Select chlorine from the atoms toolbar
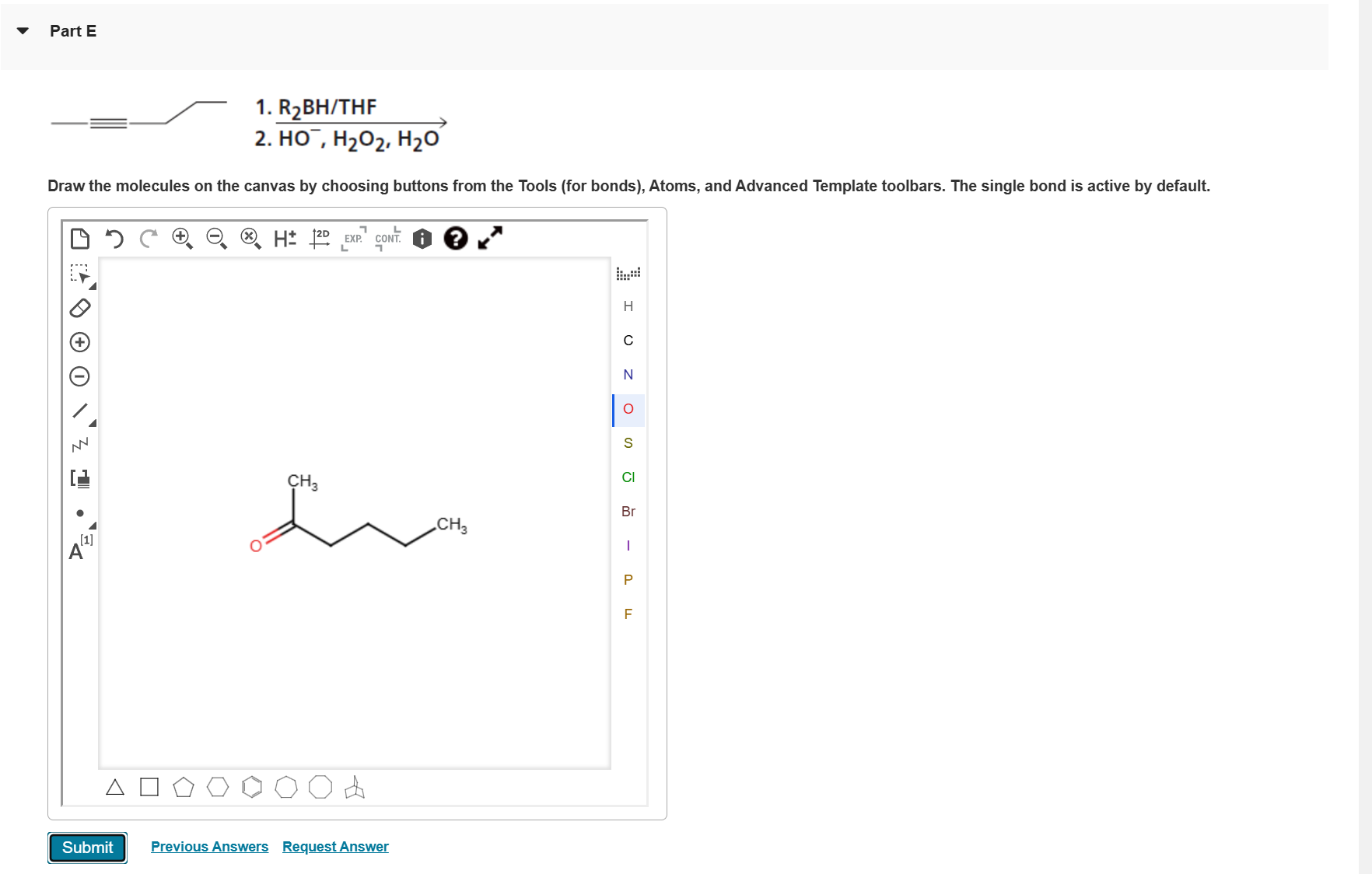 point(628,477)
